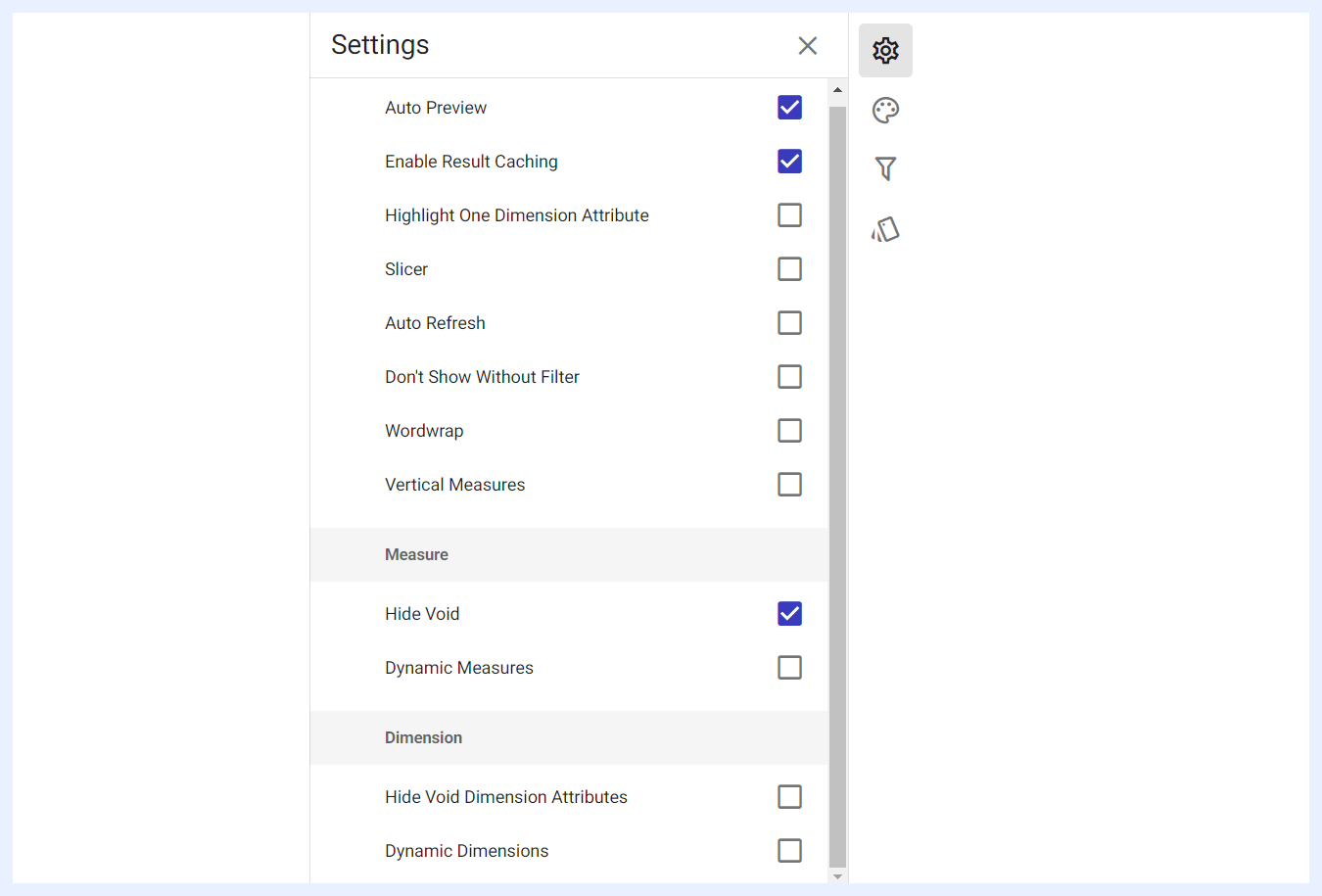Click the settings list scrollbar thumb
Viewport: 1322px width, 896px height.
pyautogui.click(x=837, y=487)
